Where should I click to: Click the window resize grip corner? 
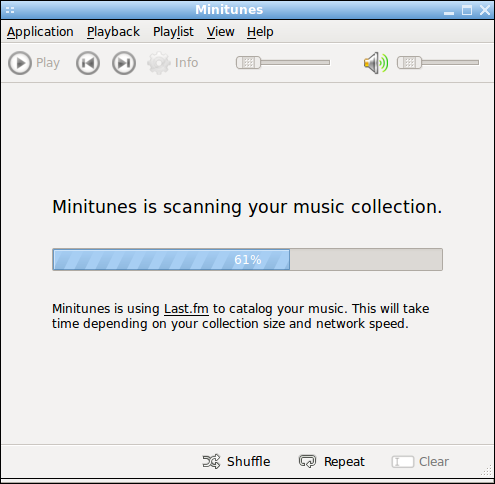pyautogui.click(x=487, y=471)
